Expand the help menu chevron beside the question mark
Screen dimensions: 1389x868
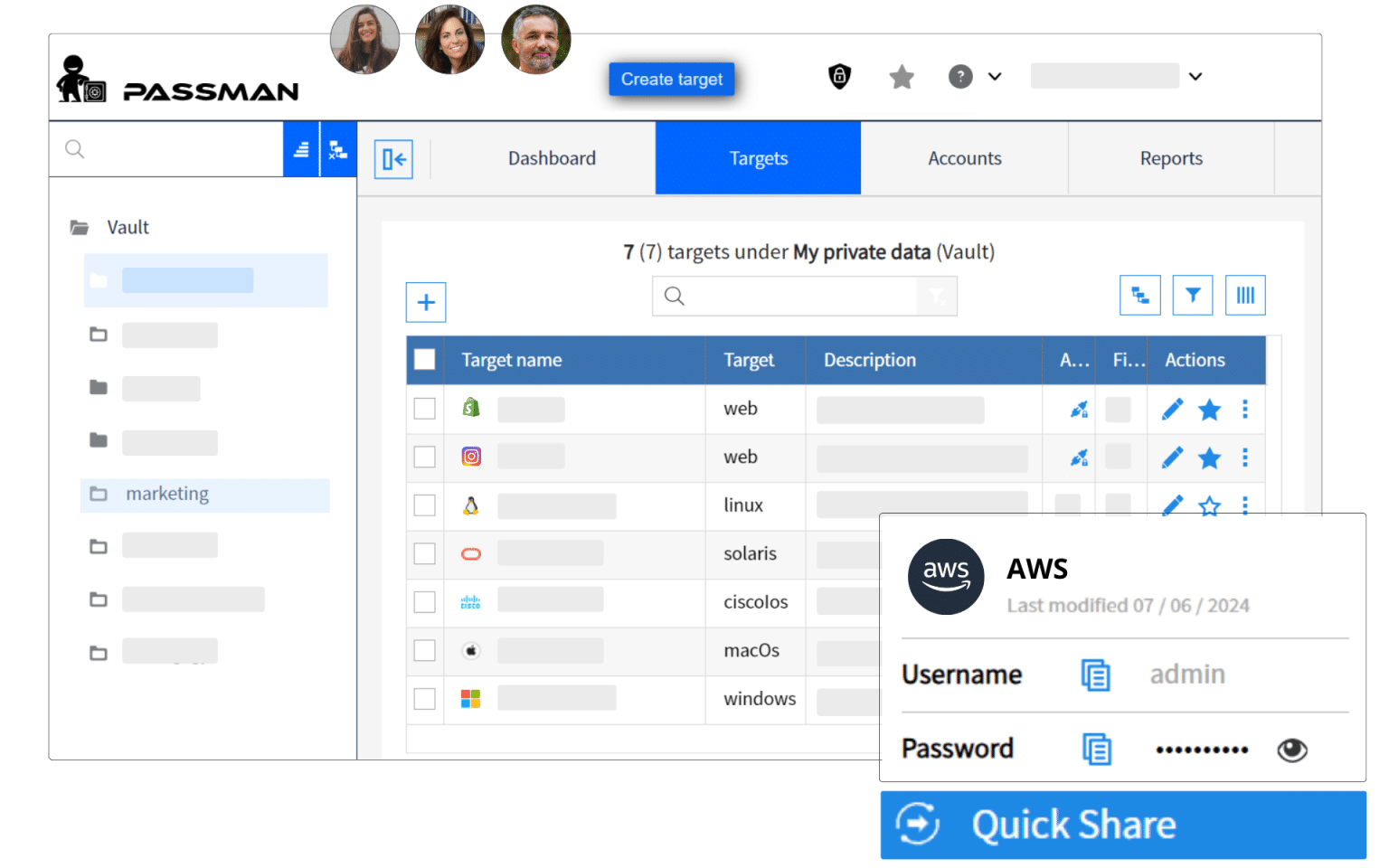tap(995, 76)
